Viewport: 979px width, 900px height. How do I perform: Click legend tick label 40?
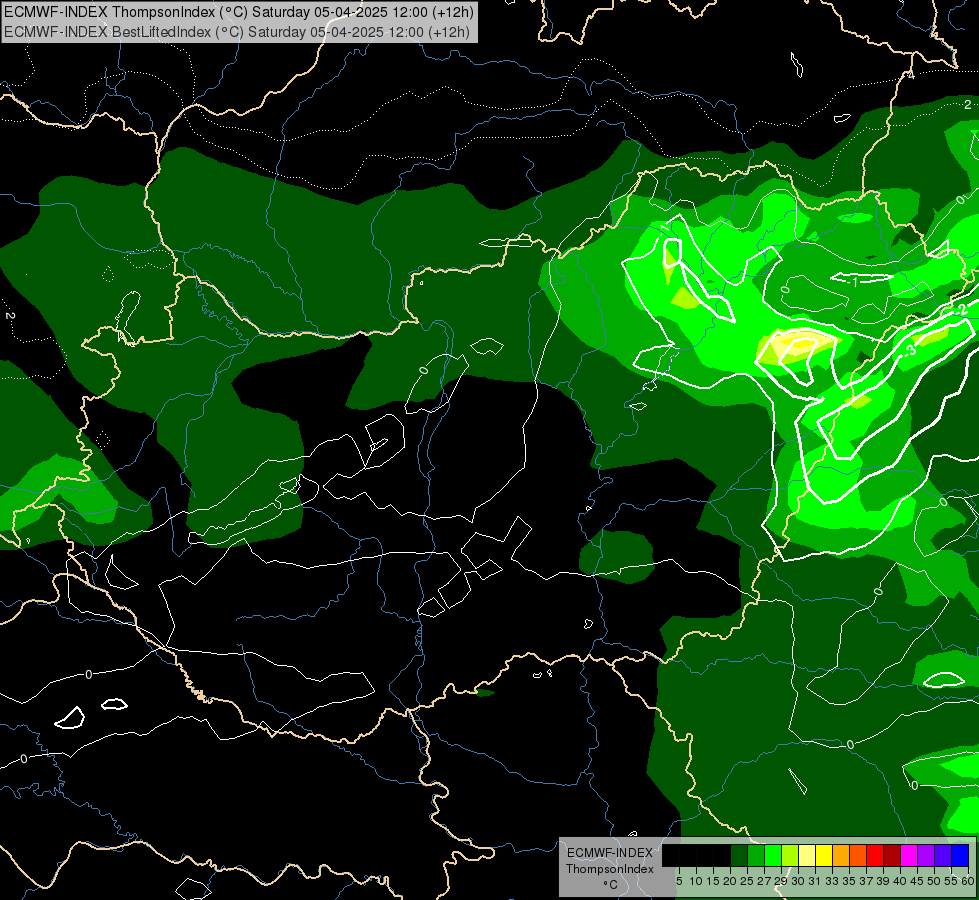(x=900, y=881)
